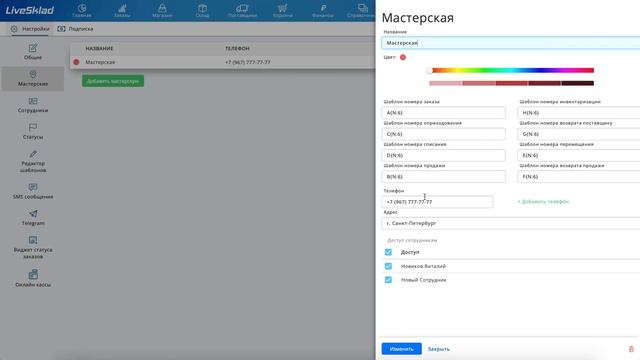Choose the dark maroon shade swatch
Screen dimensions: 640x360
click(x=544, y=83)
